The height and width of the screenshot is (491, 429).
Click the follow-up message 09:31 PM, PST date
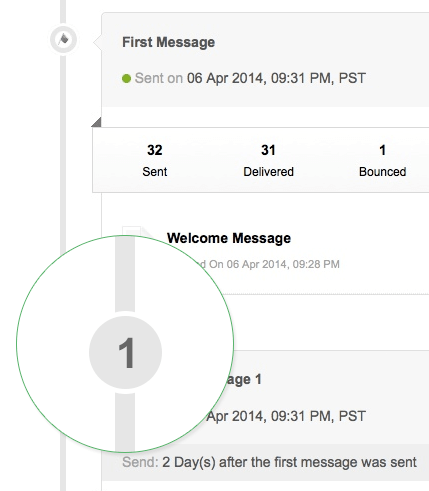point(286,416)
